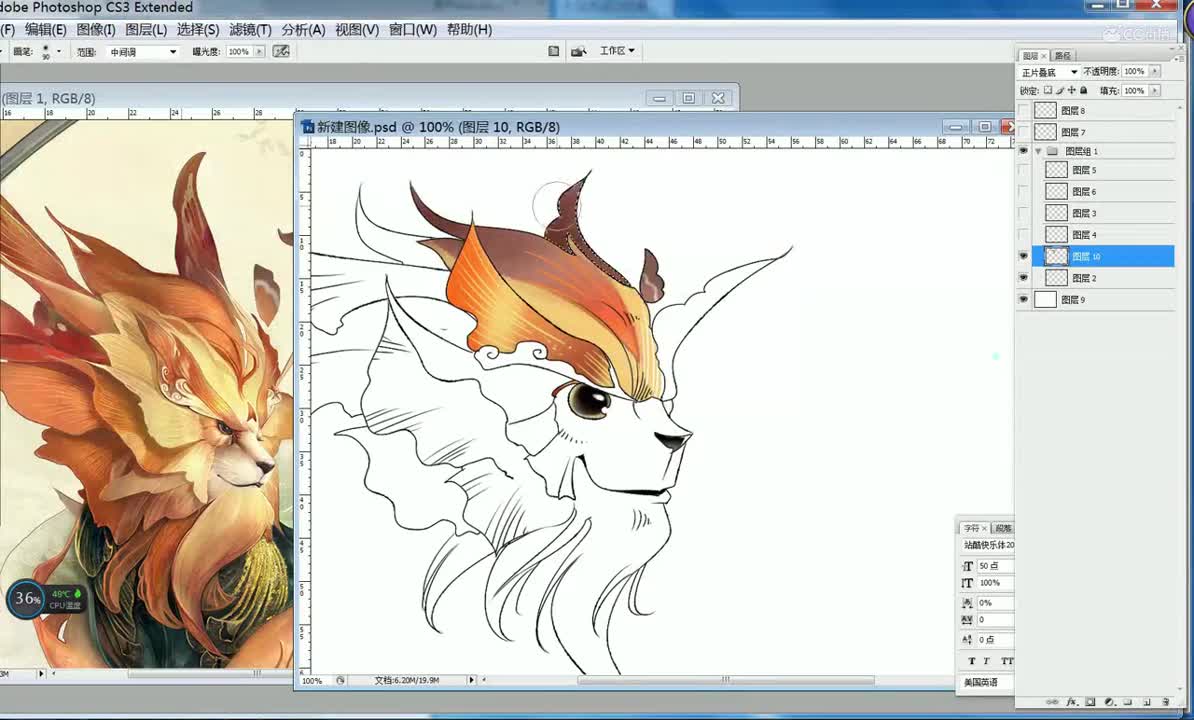Show layer 图层 8 visibility box
Image resolution: width=1194 pixels, height=720 pixels.
[1023, 110]
